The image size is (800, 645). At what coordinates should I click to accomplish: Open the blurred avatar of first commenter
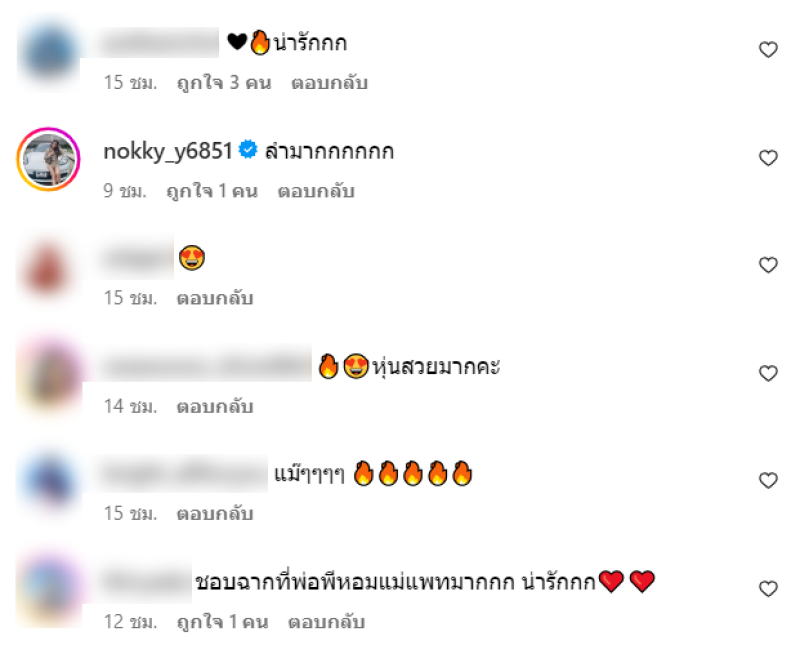click(x=48, y=52)
